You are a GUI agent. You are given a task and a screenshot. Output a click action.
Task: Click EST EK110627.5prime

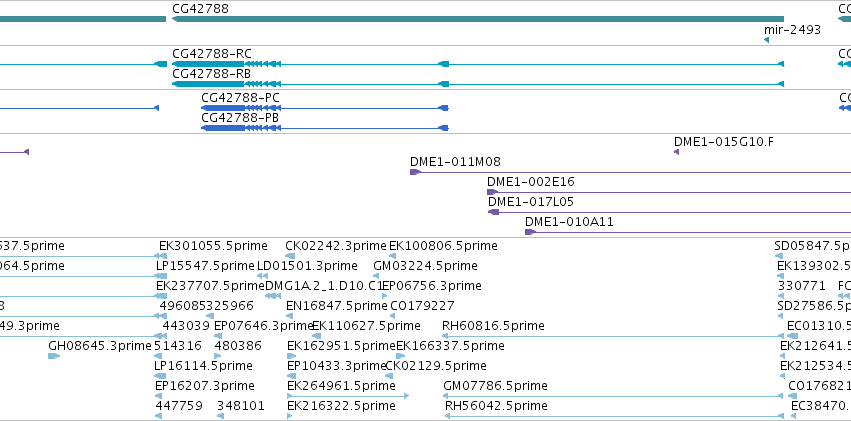(x=366, y=326)
